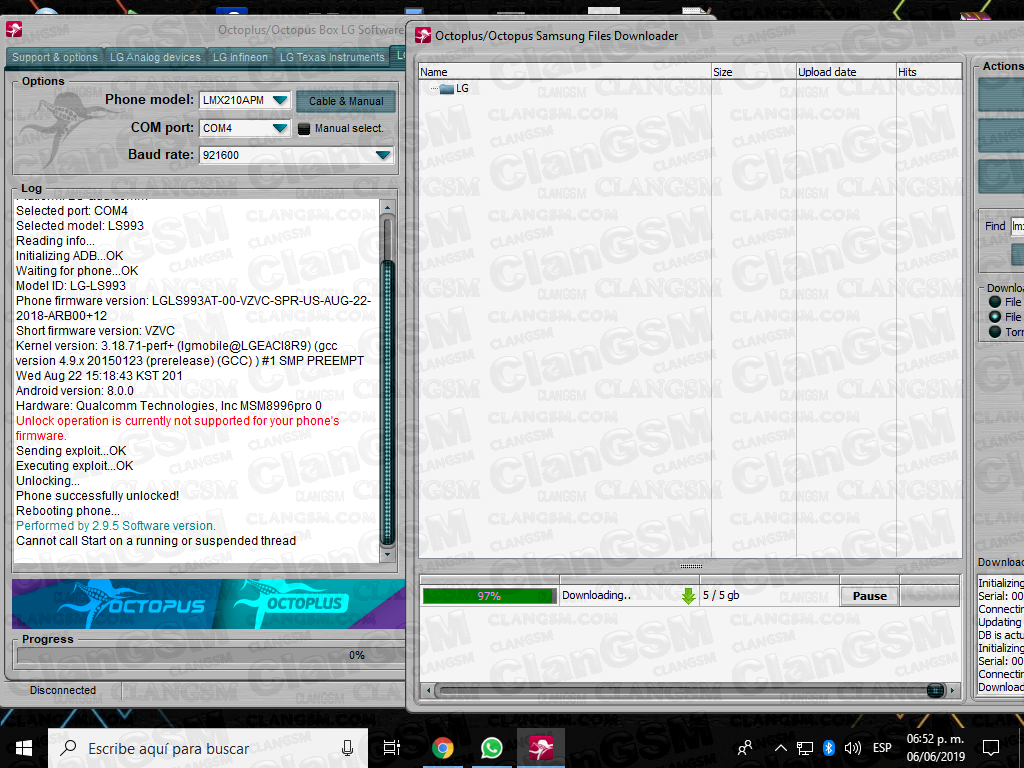
Task: Select the first File download radio option
Action: point(995,302)
